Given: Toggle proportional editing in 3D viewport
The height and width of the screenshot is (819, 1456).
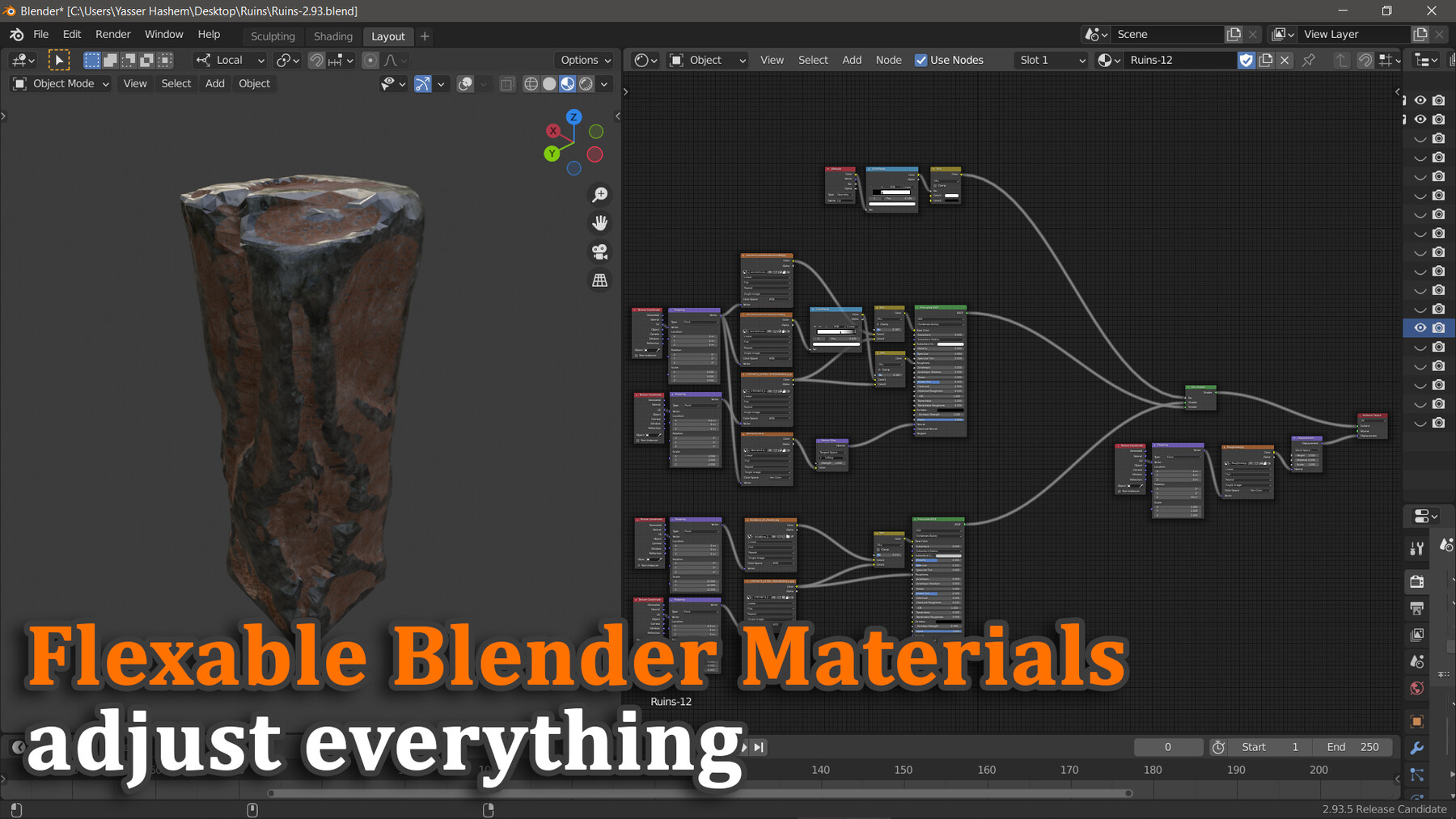Looking at the screenshot, I should [x=370, y=60].
